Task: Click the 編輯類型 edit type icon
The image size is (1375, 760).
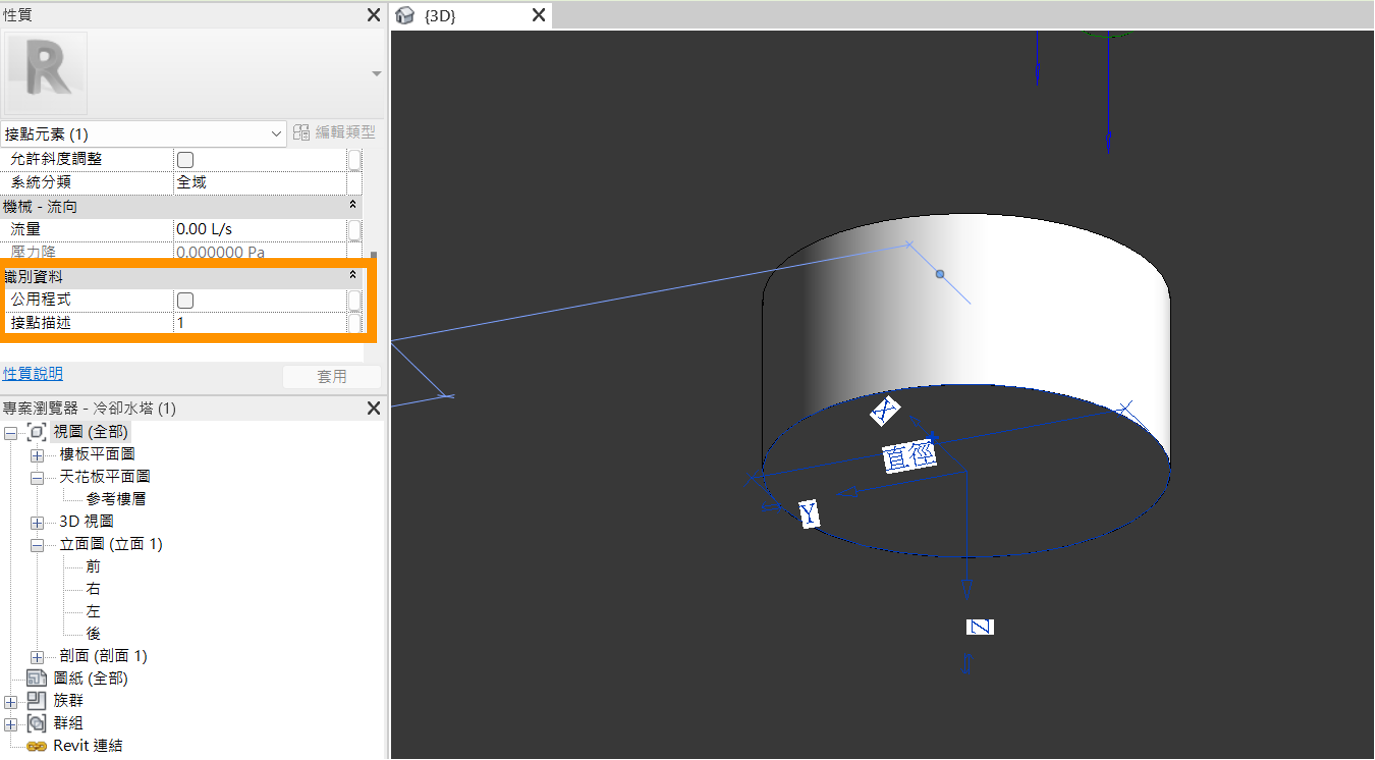Action: [x=301, y=133]
